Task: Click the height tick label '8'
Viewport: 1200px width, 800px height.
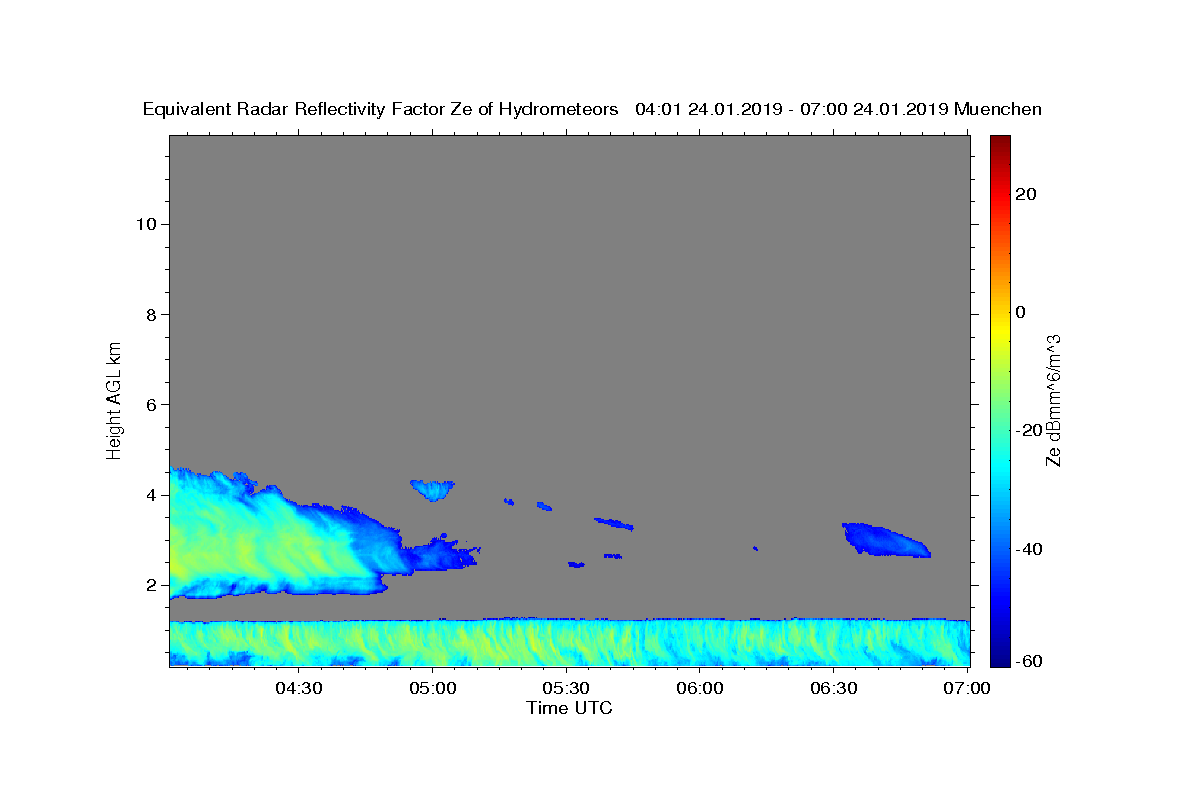Action: [150, 314]
